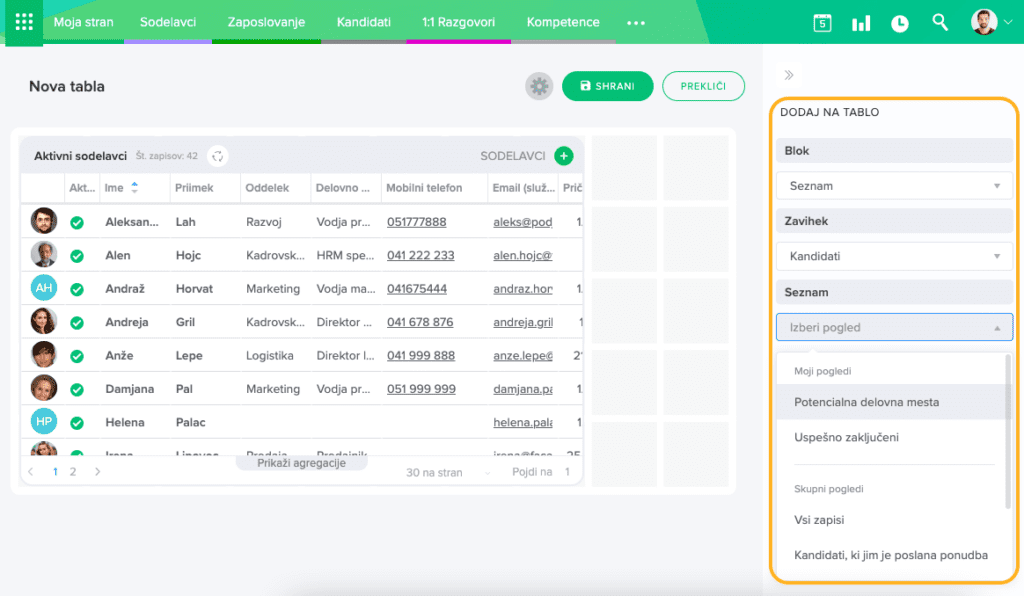1024x596 pixels.
Task: Toggle active status for Helena Palac
Action: [76, 423]
